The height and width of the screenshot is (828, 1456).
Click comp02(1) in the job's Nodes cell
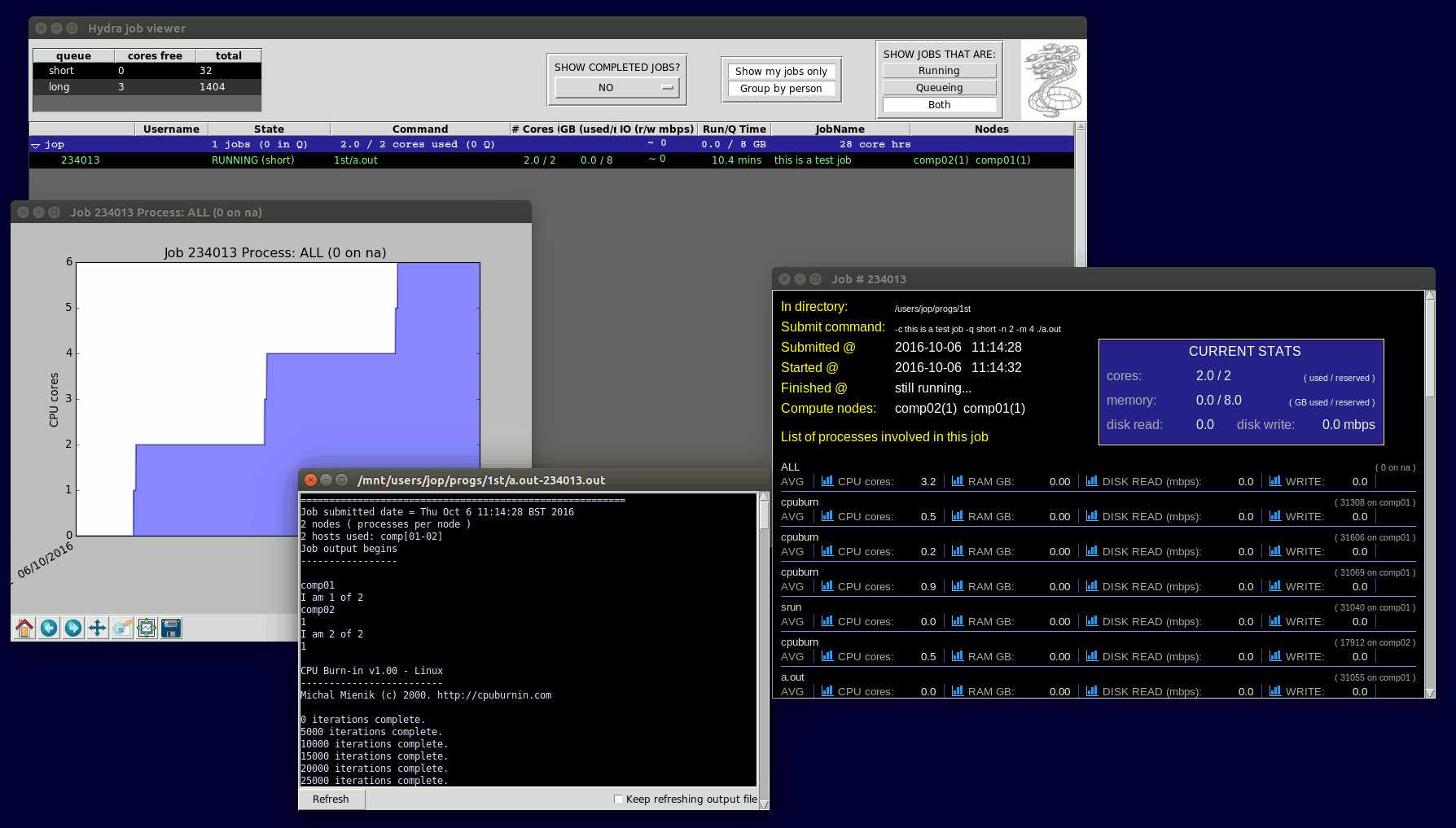(x=941, y=160)
